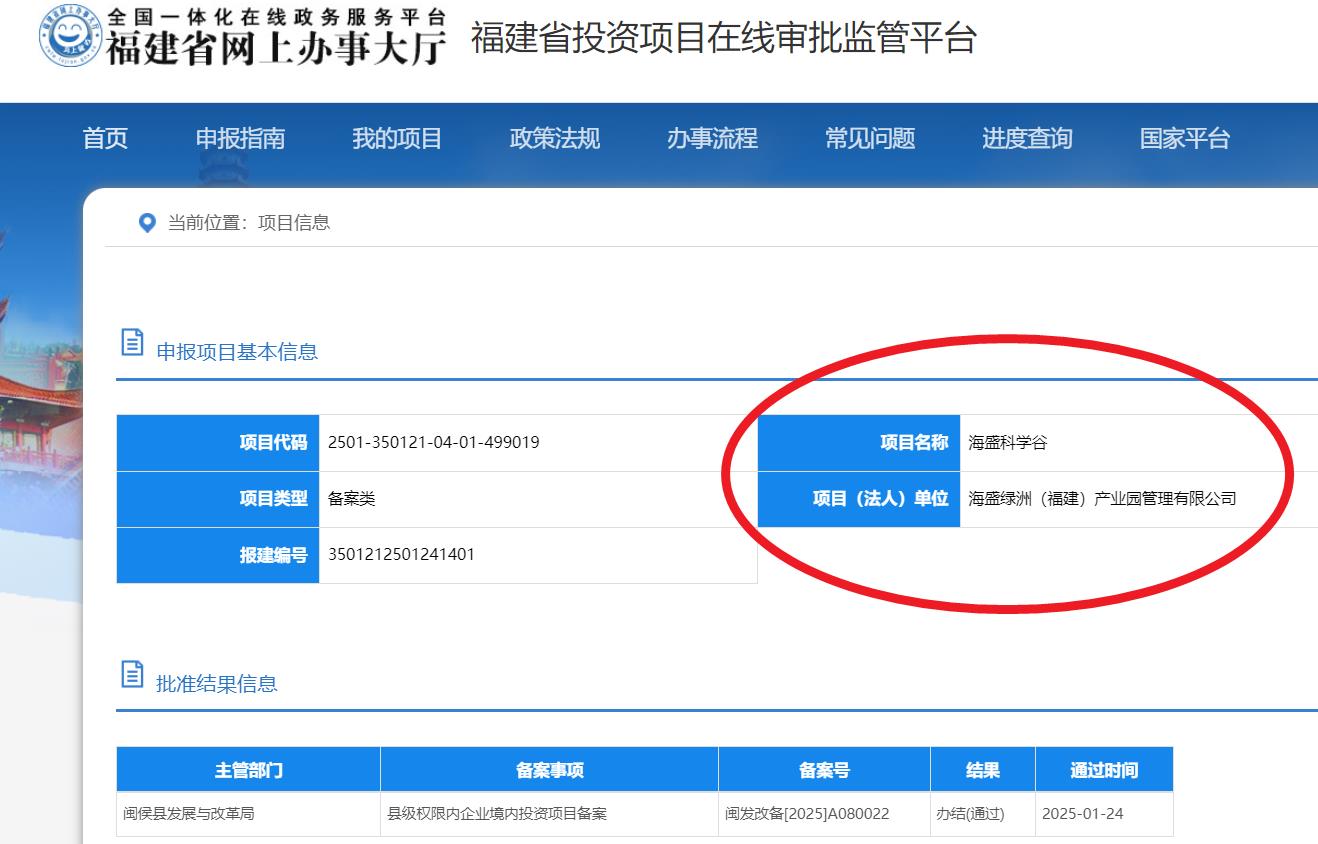Open the 首页 navigation item
This screenshot has height=844, width=1318.
pos(105,139)
